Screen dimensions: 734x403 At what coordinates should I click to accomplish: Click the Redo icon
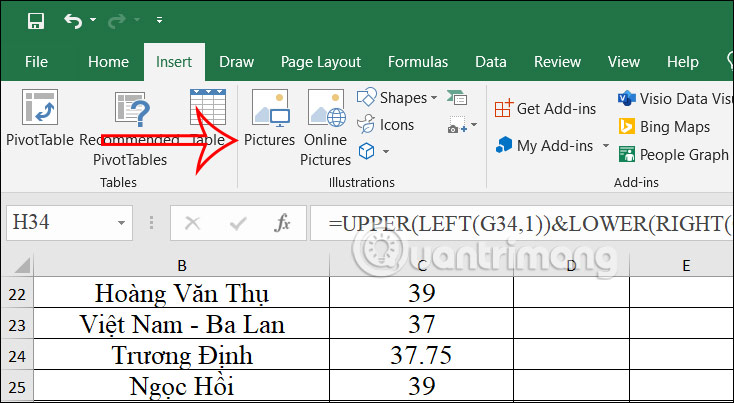click(x=118, y=21)
